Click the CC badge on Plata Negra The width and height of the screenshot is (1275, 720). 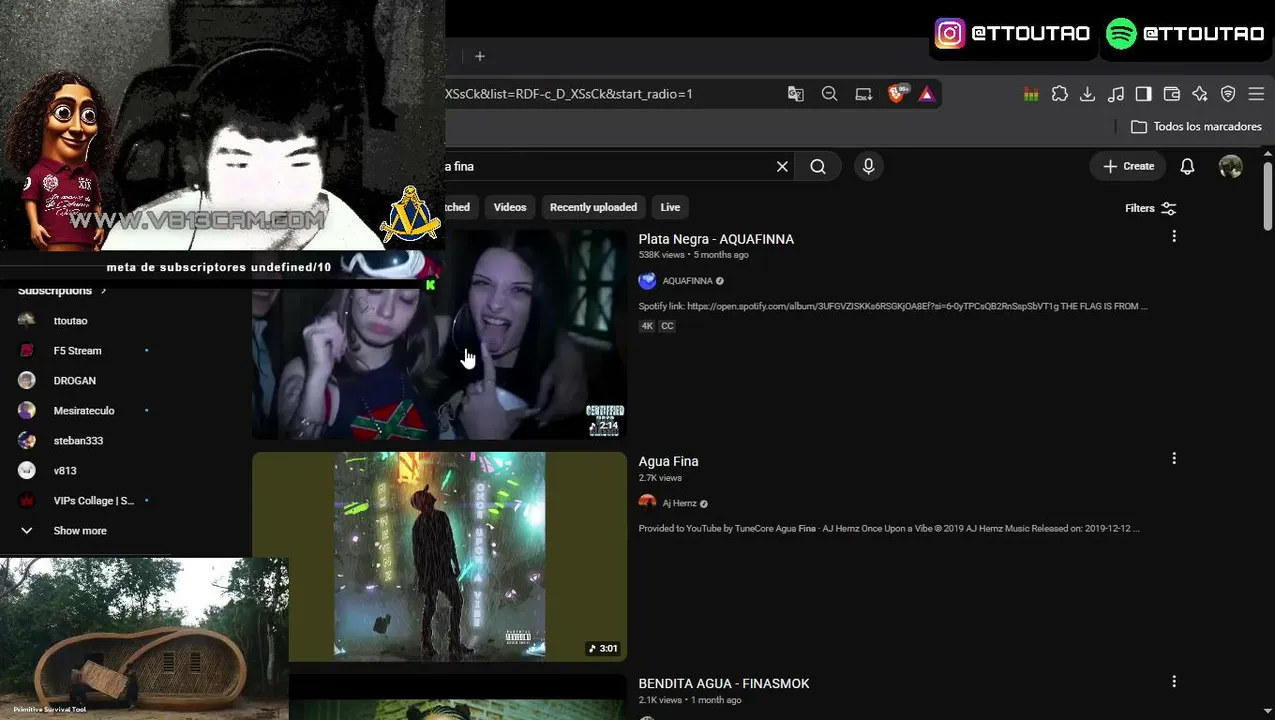click(x=667, y=326)
